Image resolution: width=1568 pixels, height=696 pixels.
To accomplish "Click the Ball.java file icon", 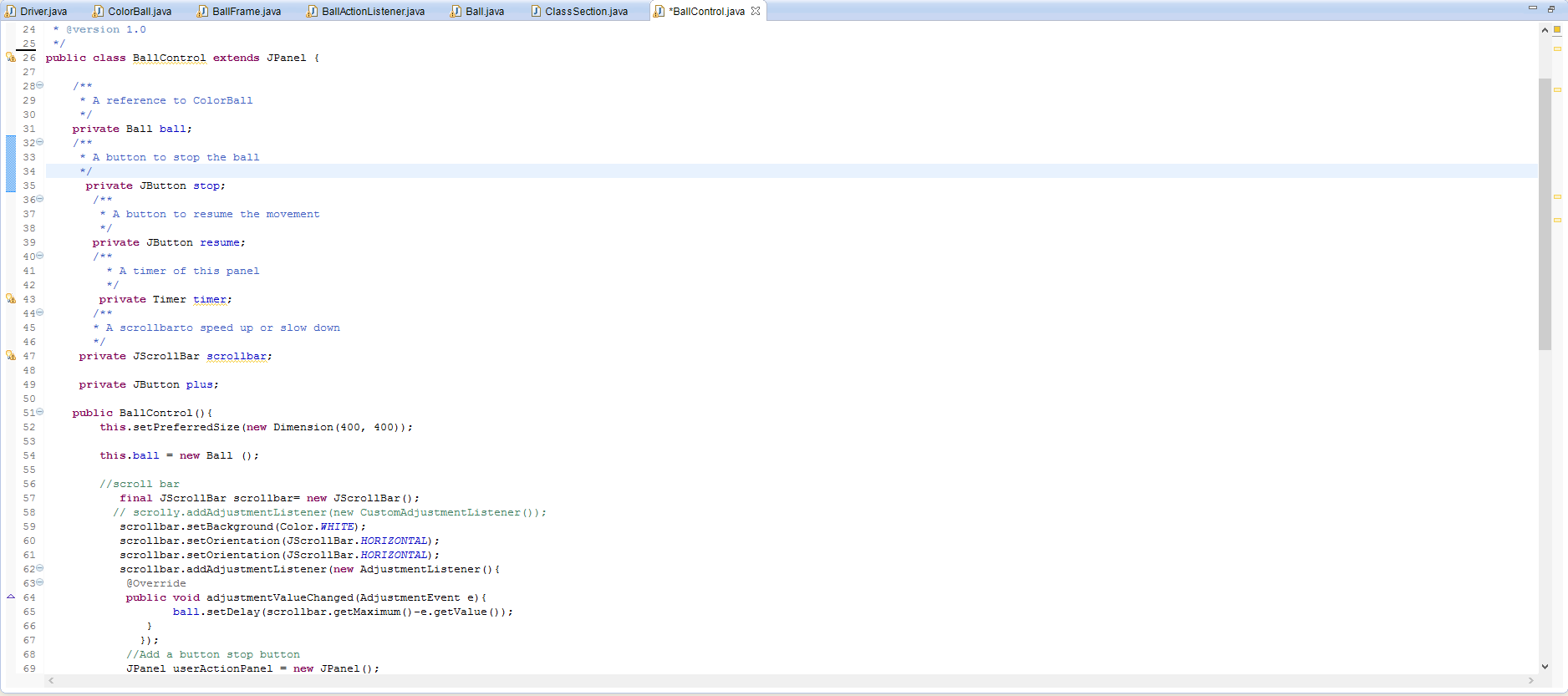I will [456, 11].
